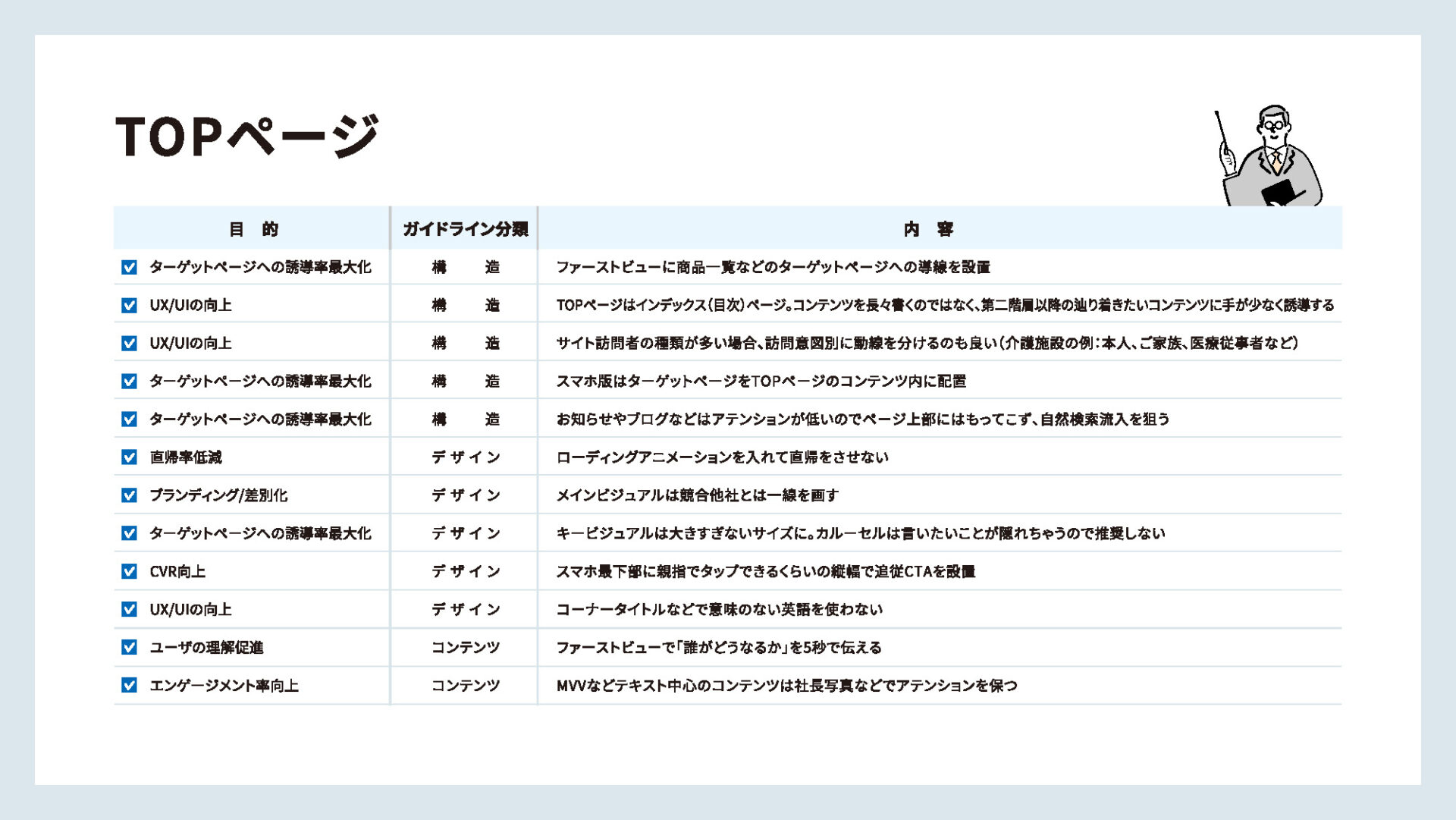This screenshot has height=820, width=1456.
Task: Click コンテンツ category in MVV row
Action: click(x=465, y=685)
